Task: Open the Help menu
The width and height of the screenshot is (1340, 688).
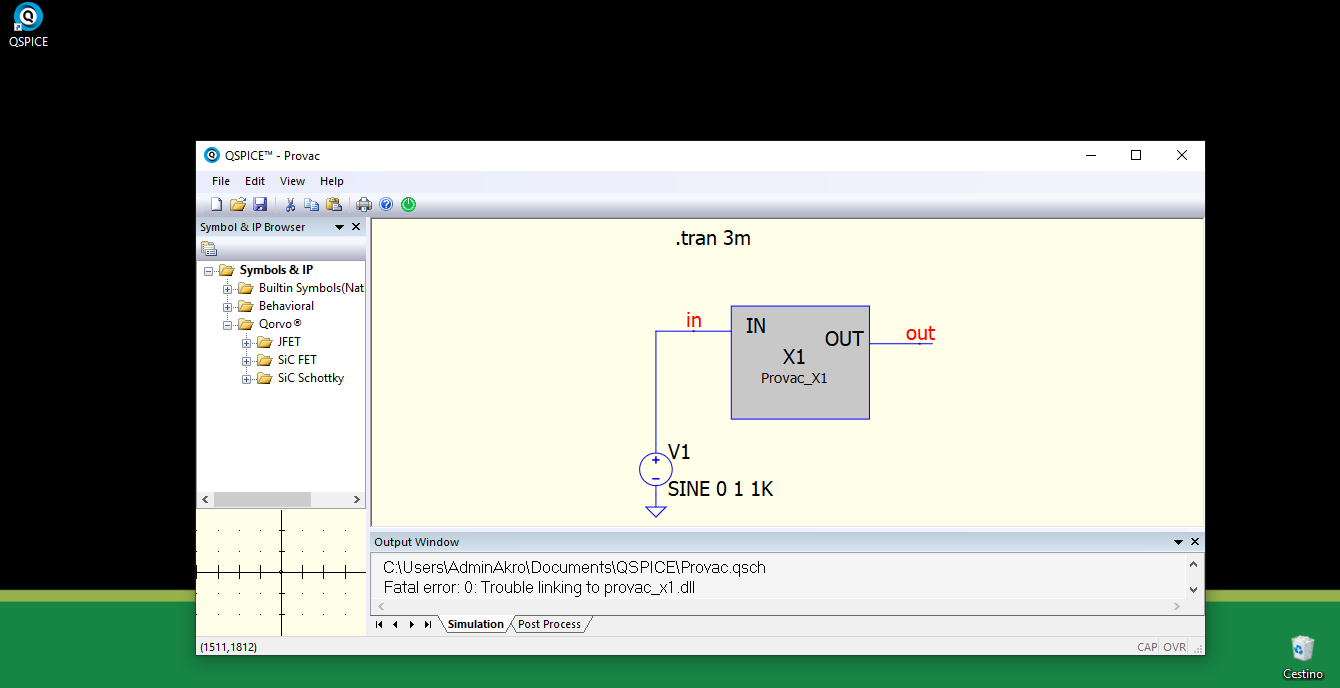Action: 332,181
